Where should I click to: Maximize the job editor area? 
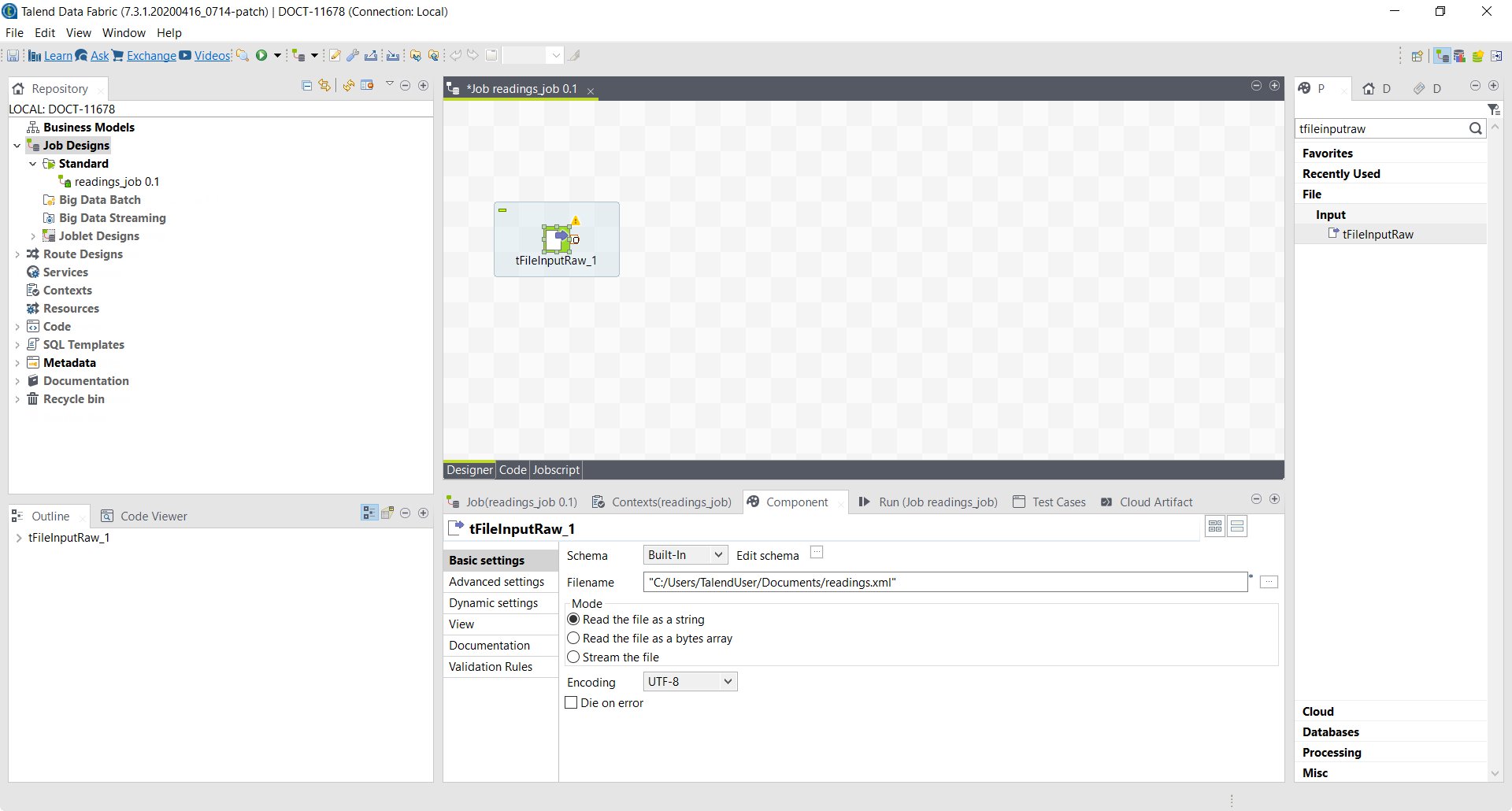coord(1274,85)
